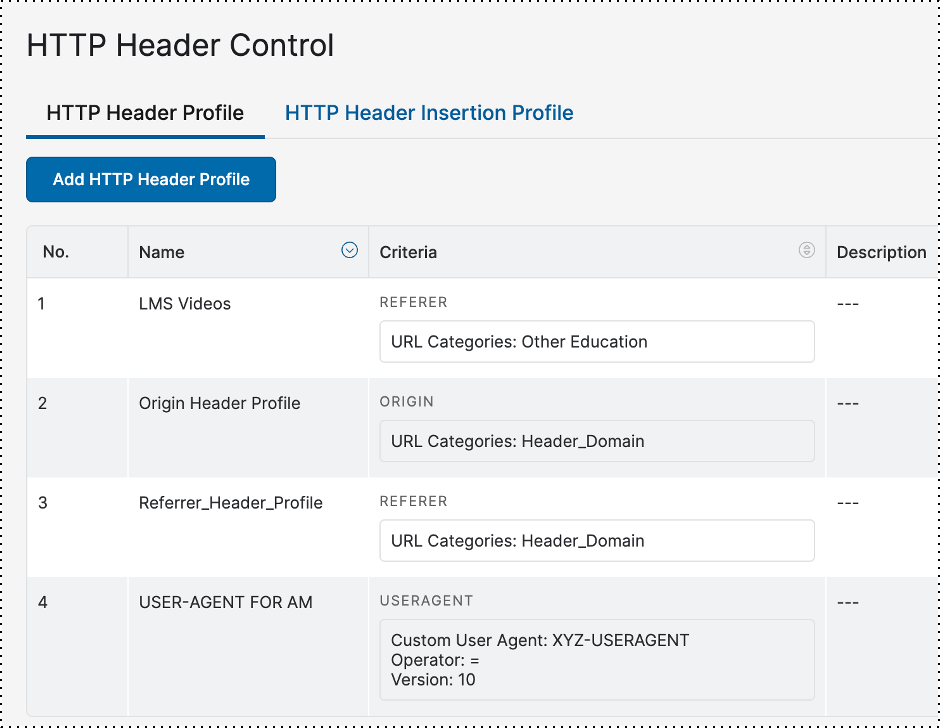This screenshot has height=728, width=940.
Task: Click the Name column header
Action: tap(162, 252)
